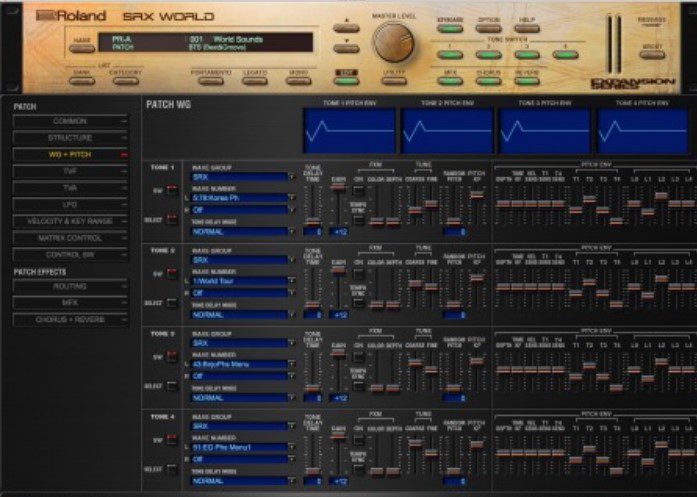Toggle Tone 3 Tempo Sync switch
Image resolution: width=697 pixels, height=497 pixels.
[x=358, y=386]
